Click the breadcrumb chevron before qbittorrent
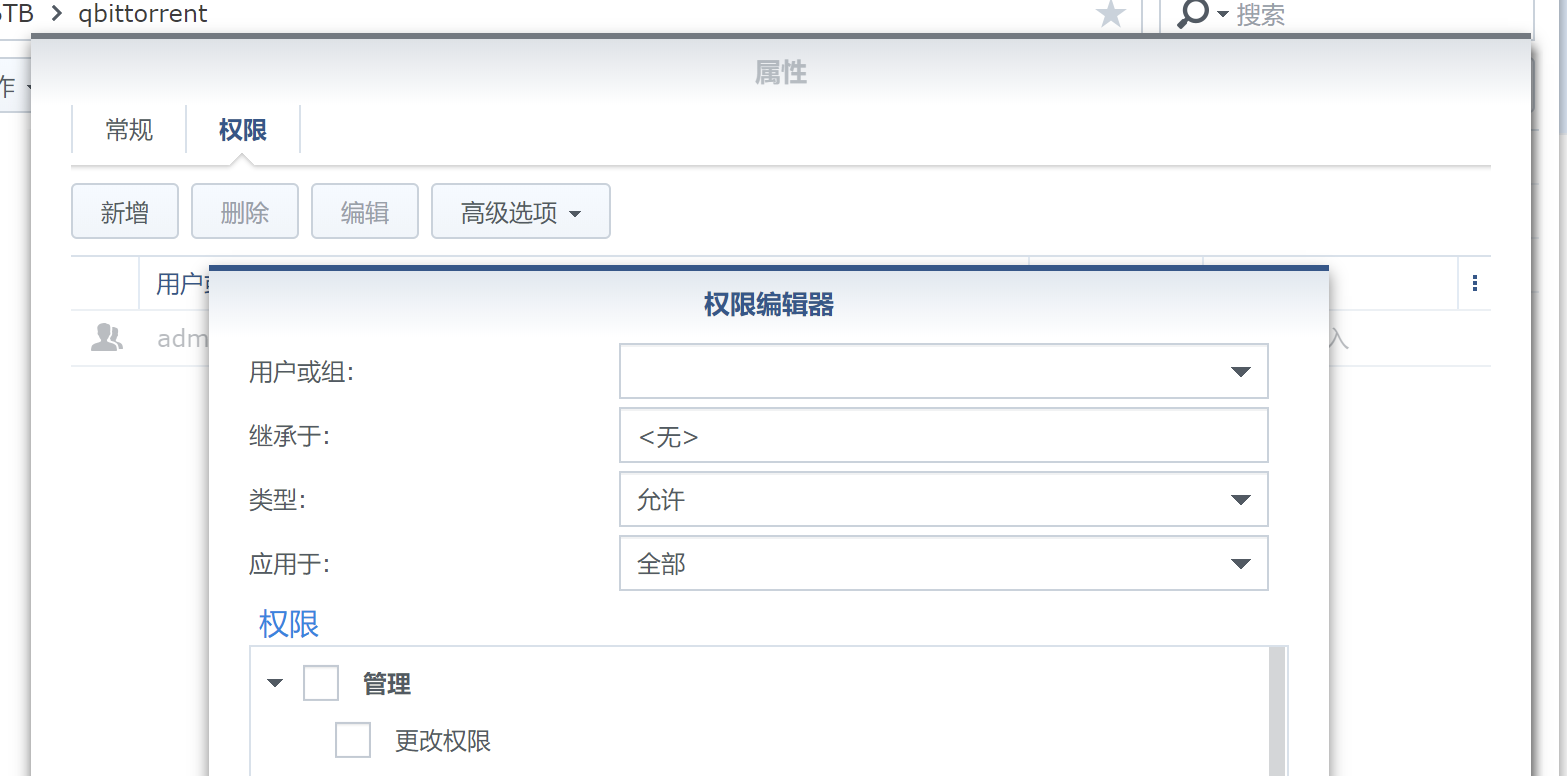Image resolution: width=1567 pixels, height=776 pixels. pos(56,14)
